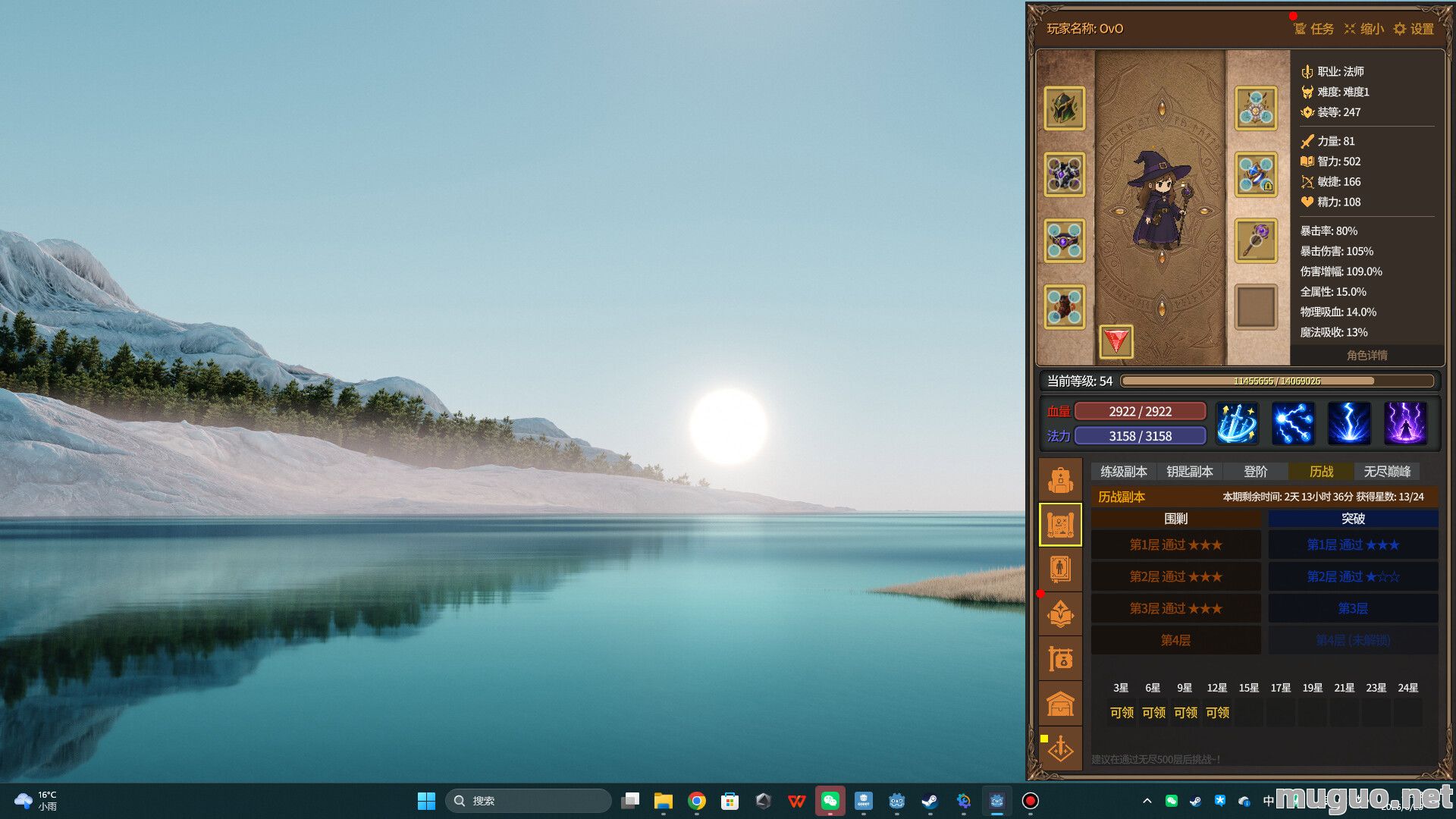Click the 血量 health bar

point(1140,411)
